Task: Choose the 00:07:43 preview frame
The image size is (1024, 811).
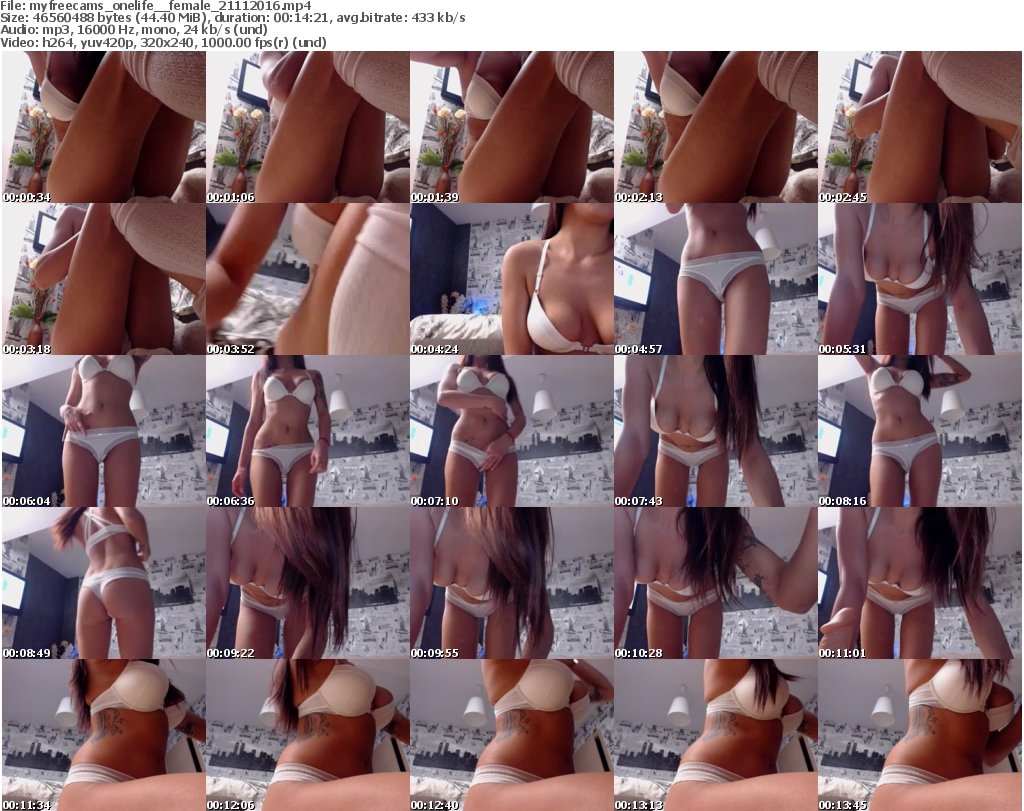Action: point(716,432)
